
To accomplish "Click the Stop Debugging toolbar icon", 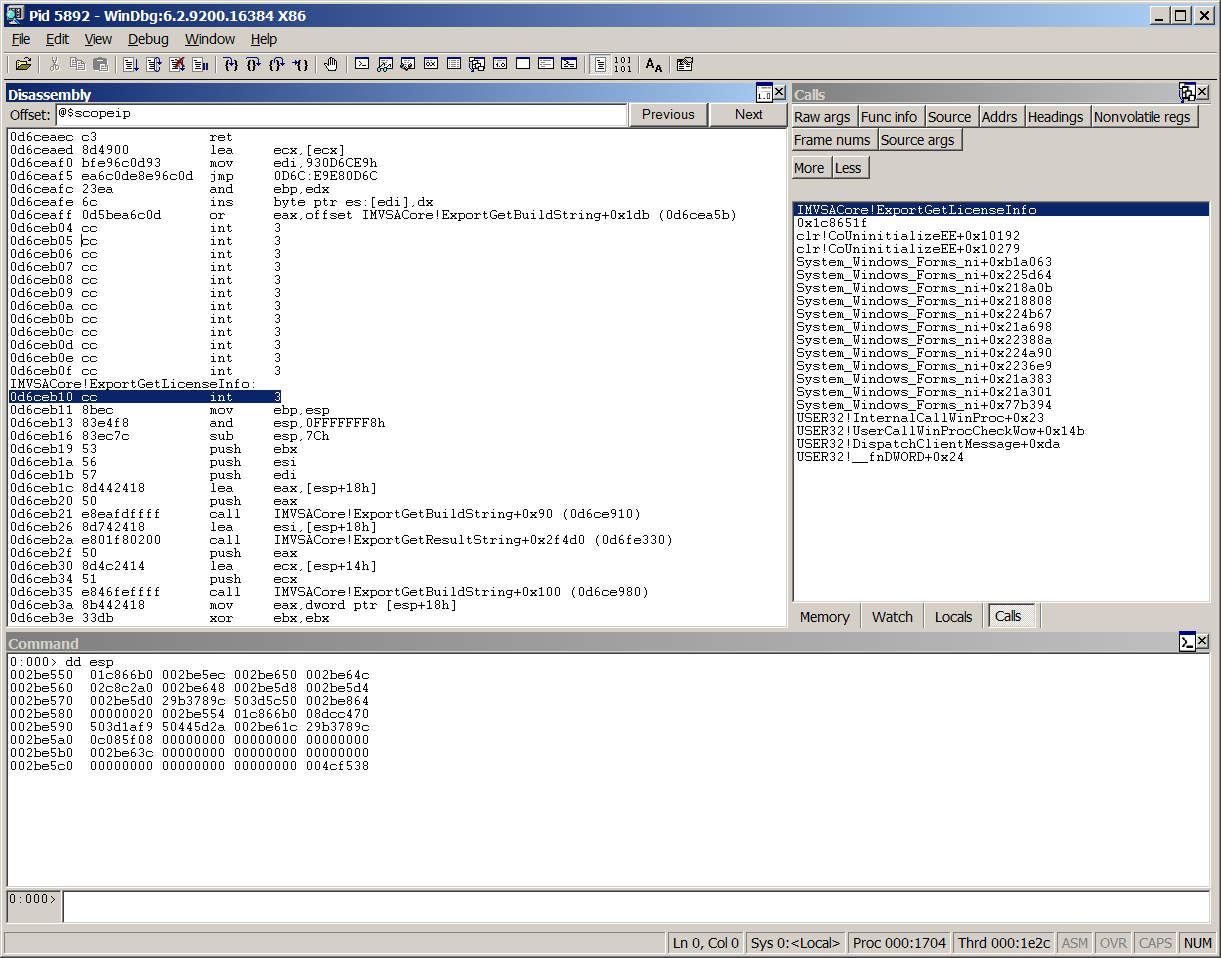I will coord(177,64).
